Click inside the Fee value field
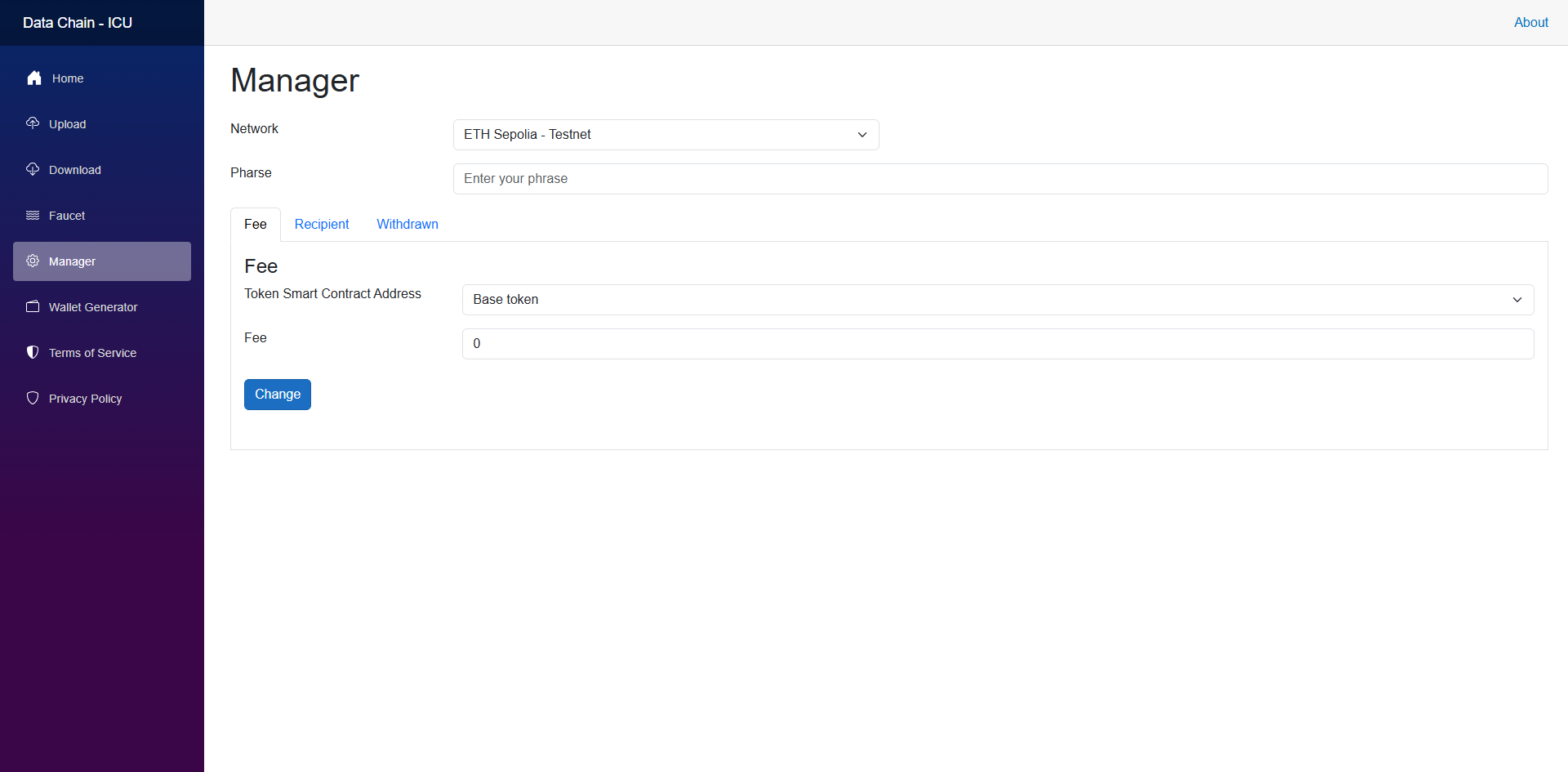 click(997, 343)
